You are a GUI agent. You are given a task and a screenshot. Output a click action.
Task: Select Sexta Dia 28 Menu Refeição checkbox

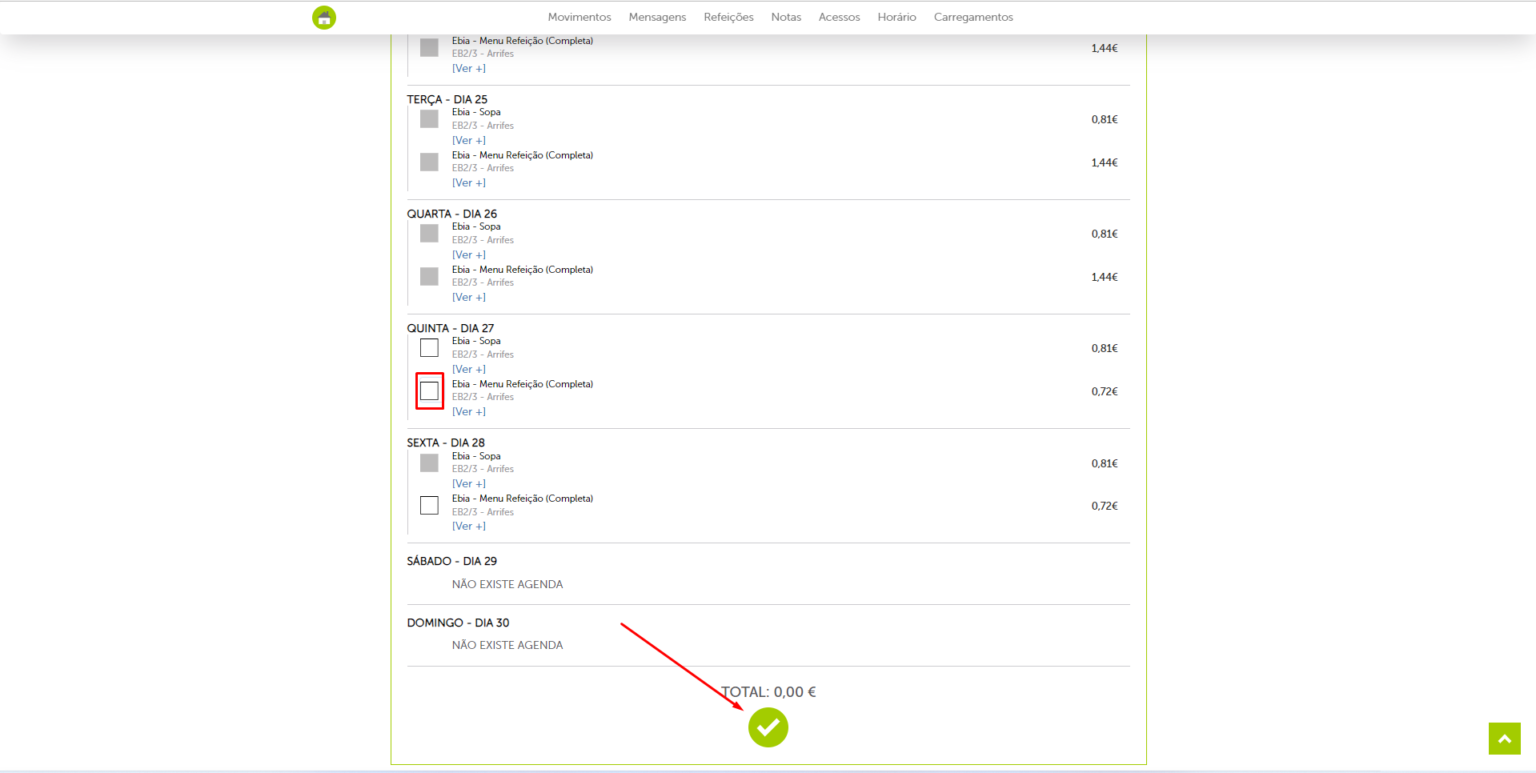(429, 505)
